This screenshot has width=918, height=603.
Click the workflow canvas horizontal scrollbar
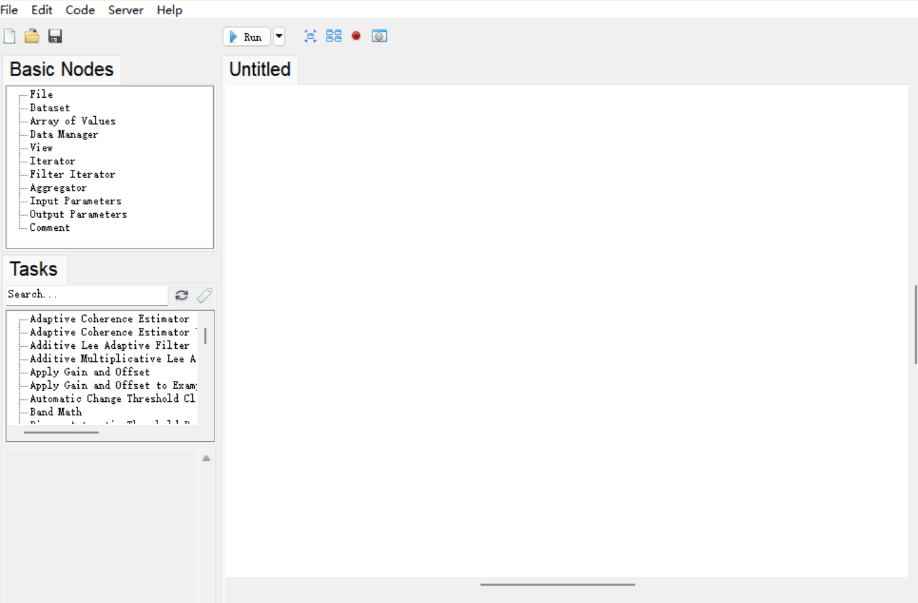coord(557,584)
